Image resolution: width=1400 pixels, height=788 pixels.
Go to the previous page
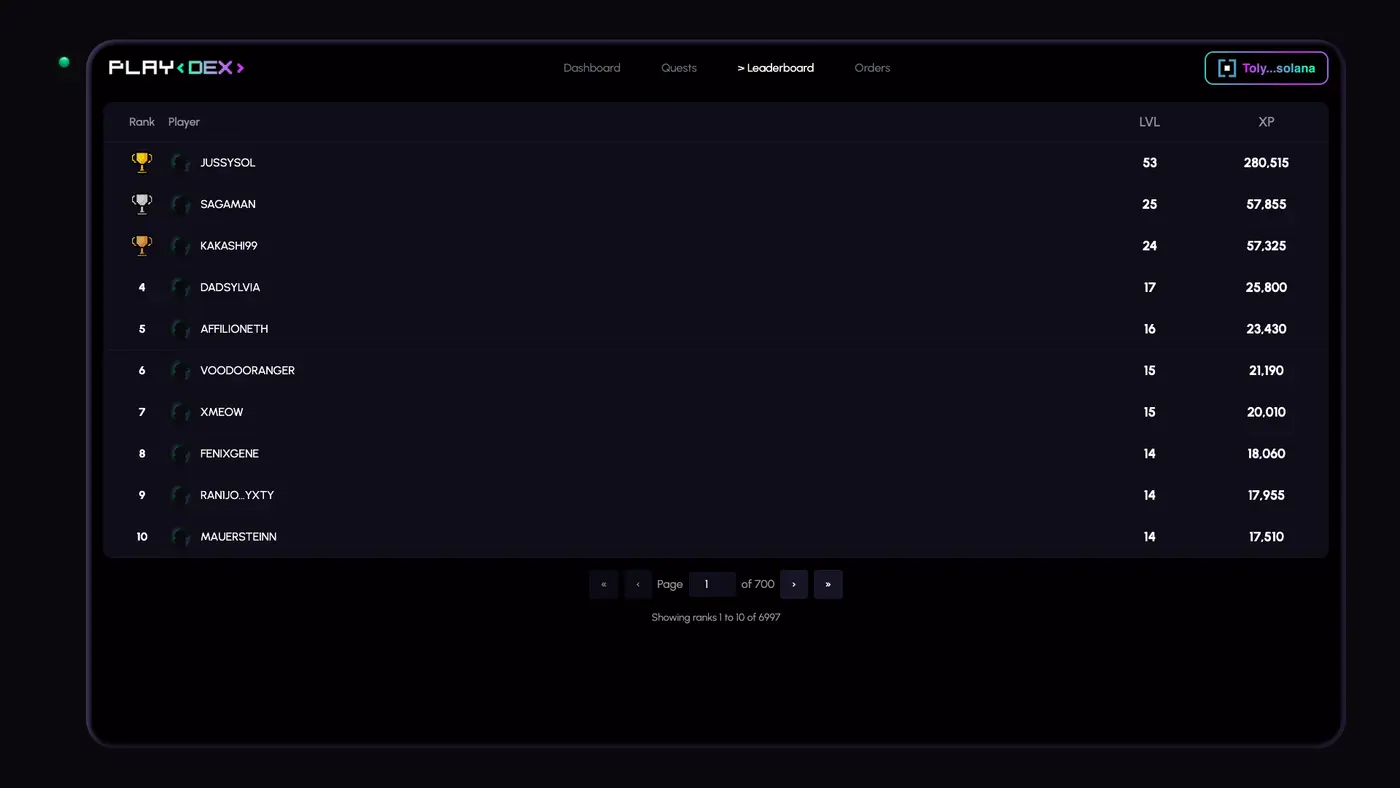(638, 584)
